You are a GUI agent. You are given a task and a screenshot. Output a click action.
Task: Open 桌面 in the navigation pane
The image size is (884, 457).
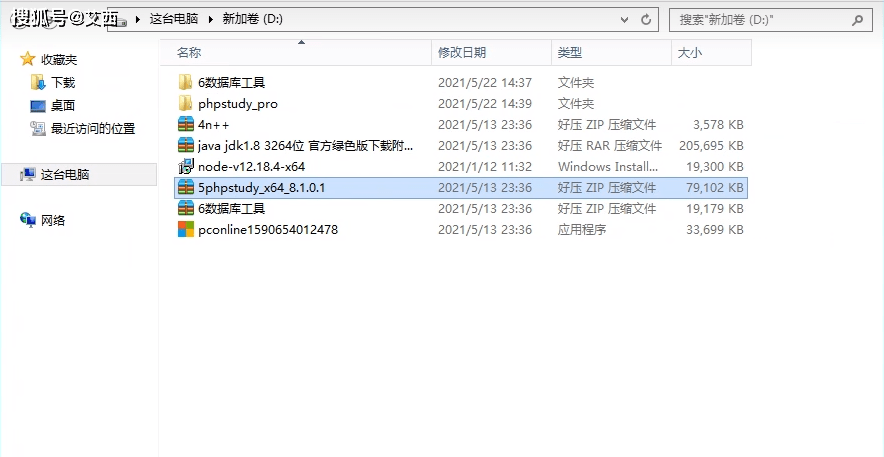(x=63, y=106)
